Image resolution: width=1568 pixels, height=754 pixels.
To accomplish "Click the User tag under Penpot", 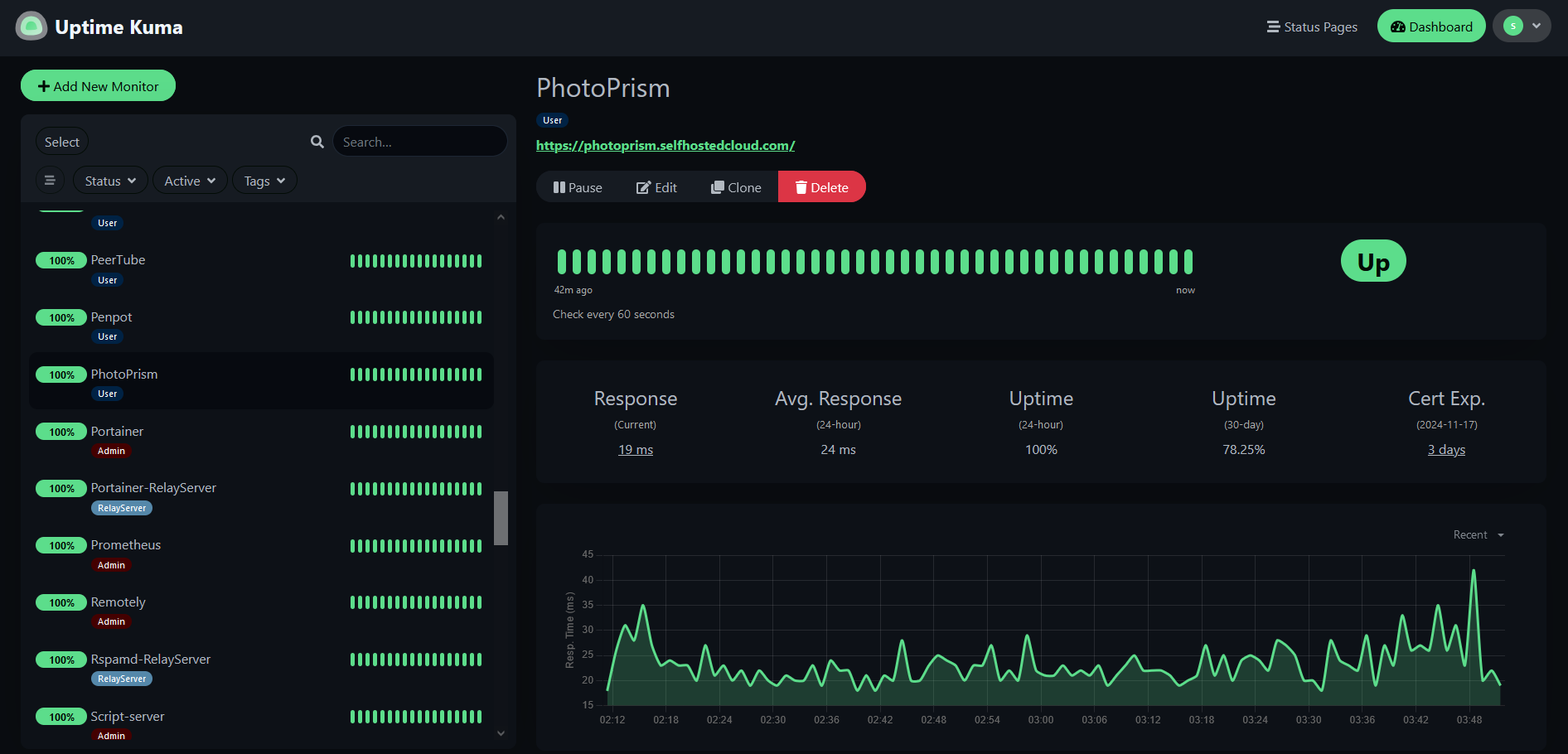I will tap(107, 336).
